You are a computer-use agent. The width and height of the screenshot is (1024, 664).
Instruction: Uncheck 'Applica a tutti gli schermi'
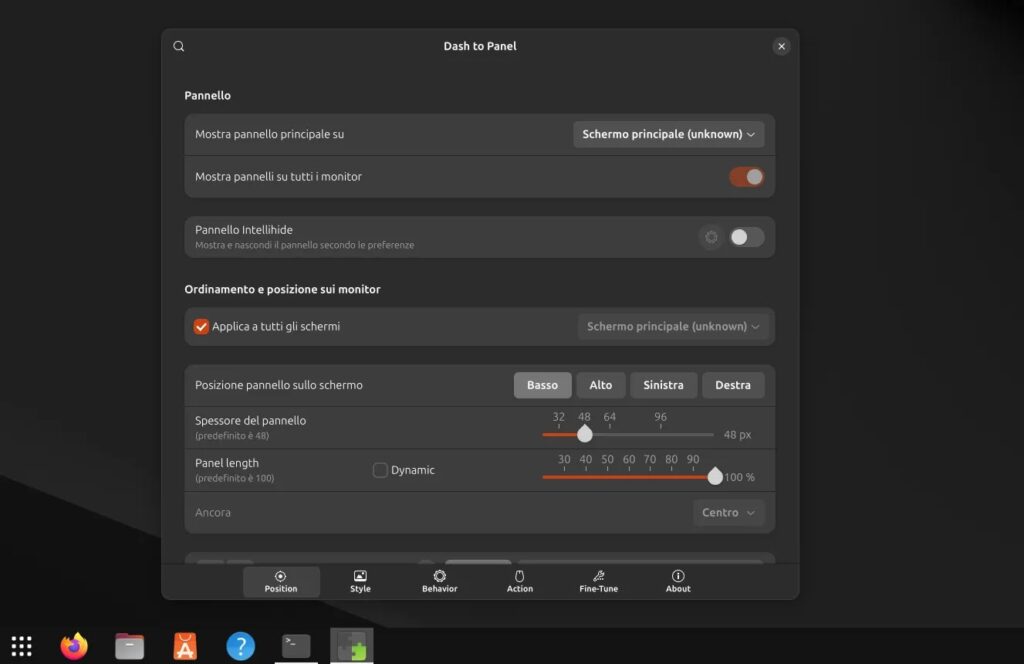[x=200, y=326]
